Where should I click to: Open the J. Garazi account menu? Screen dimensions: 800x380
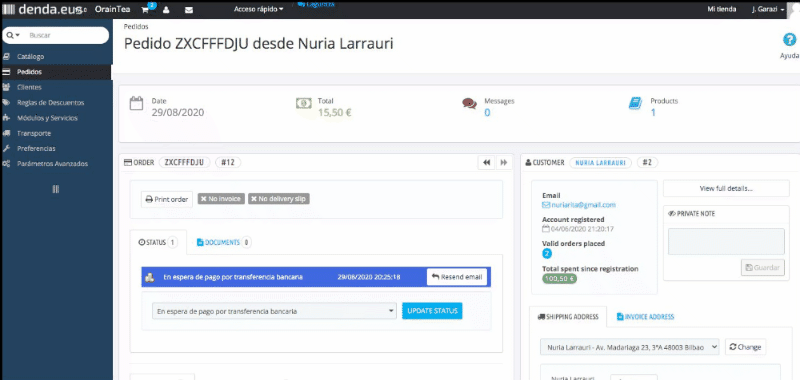[768, 9]
